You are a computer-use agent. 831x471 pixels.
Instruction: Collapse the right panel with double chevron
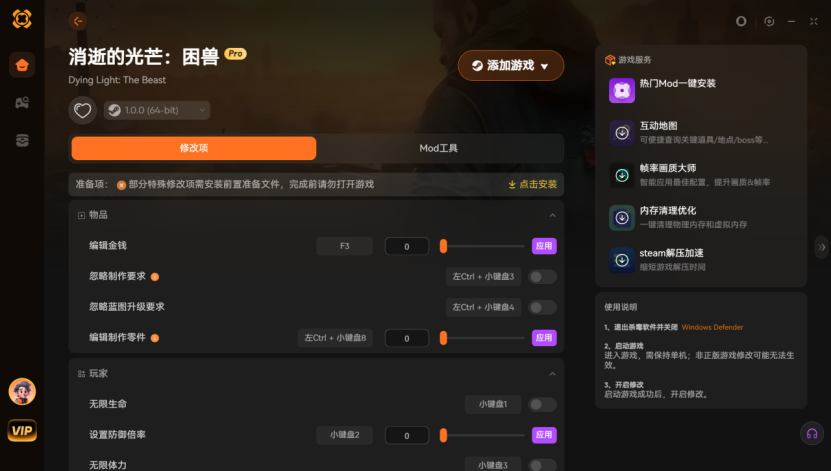821,247
